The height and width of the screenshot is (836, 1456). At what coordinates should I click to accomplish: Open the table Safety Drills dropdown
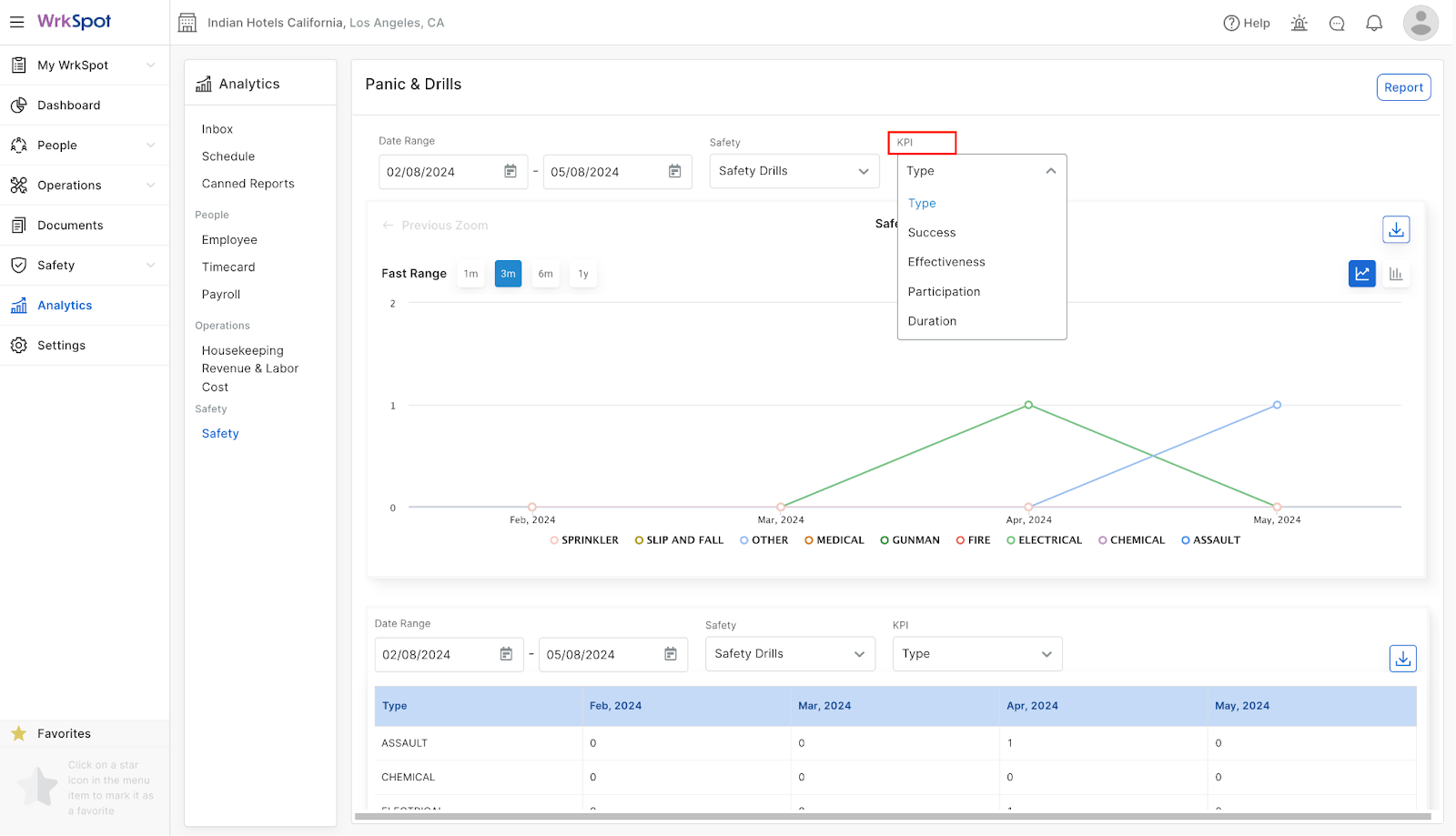(x=790, y=654)
